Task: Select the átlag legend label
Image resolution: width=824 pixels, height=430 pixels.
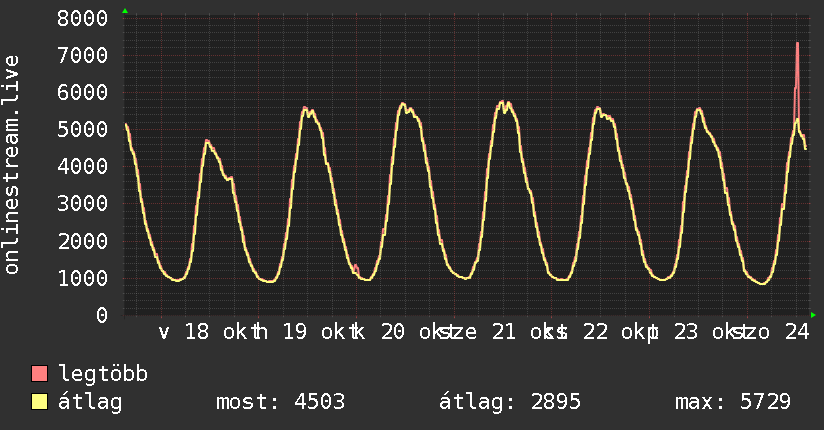Action: (x=90, y=402)
